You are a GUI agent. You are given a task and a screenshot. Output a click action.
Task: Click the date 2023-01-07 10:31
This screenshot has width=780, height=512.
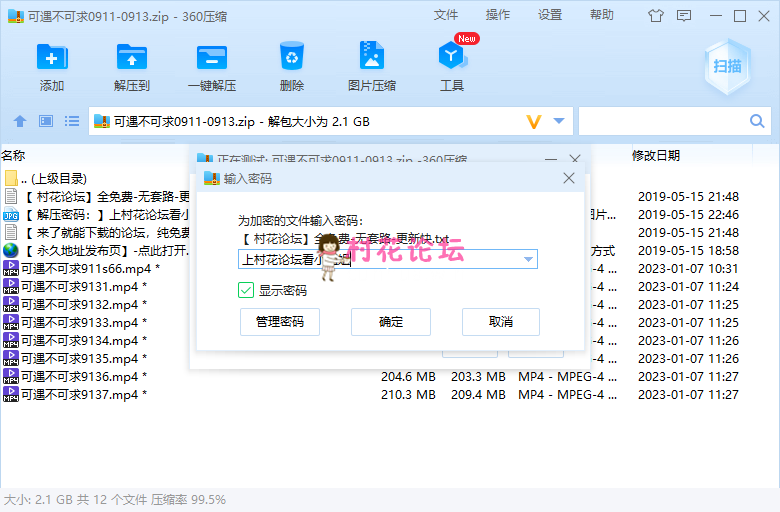click(688, 269)
